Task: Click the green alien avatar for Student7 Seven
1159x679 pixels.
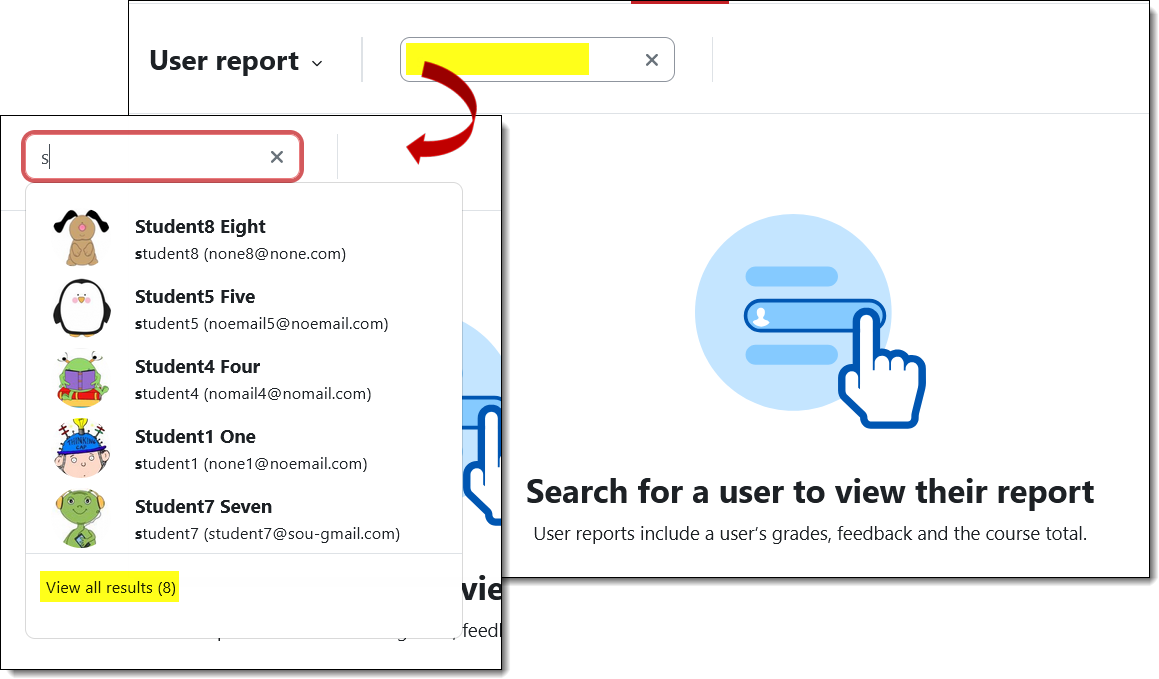Action: pos(81,518)
